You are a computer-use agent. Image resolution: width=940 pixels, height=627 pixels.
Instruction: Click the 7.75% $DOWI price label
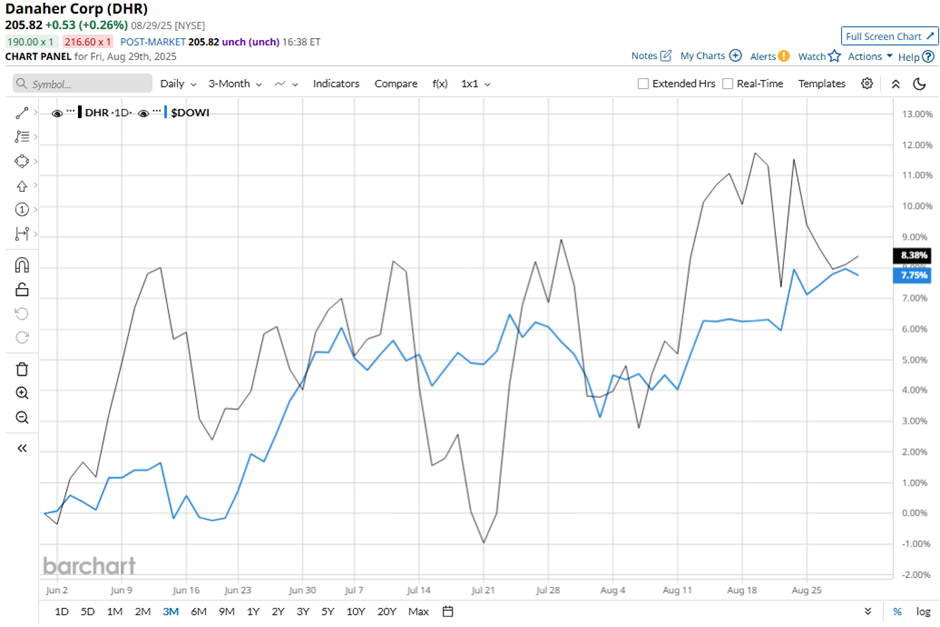coord(912,275)
